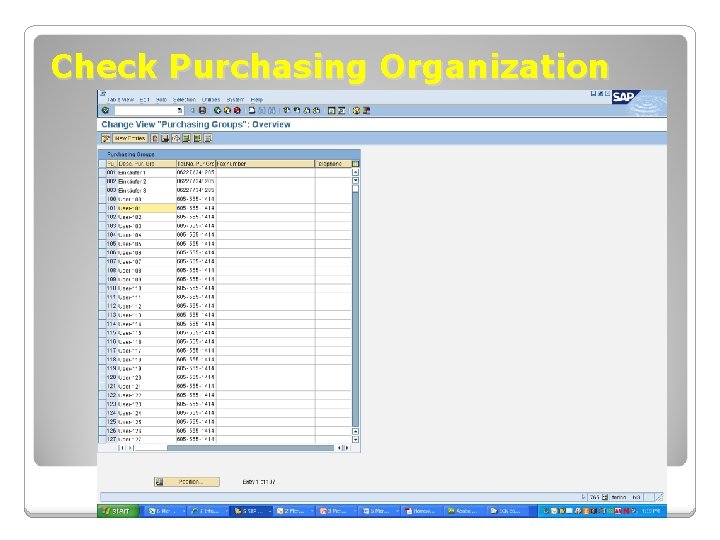The image size is (720, 540).
Task: Click the First Page icon
Action: (x=287, y=110)
